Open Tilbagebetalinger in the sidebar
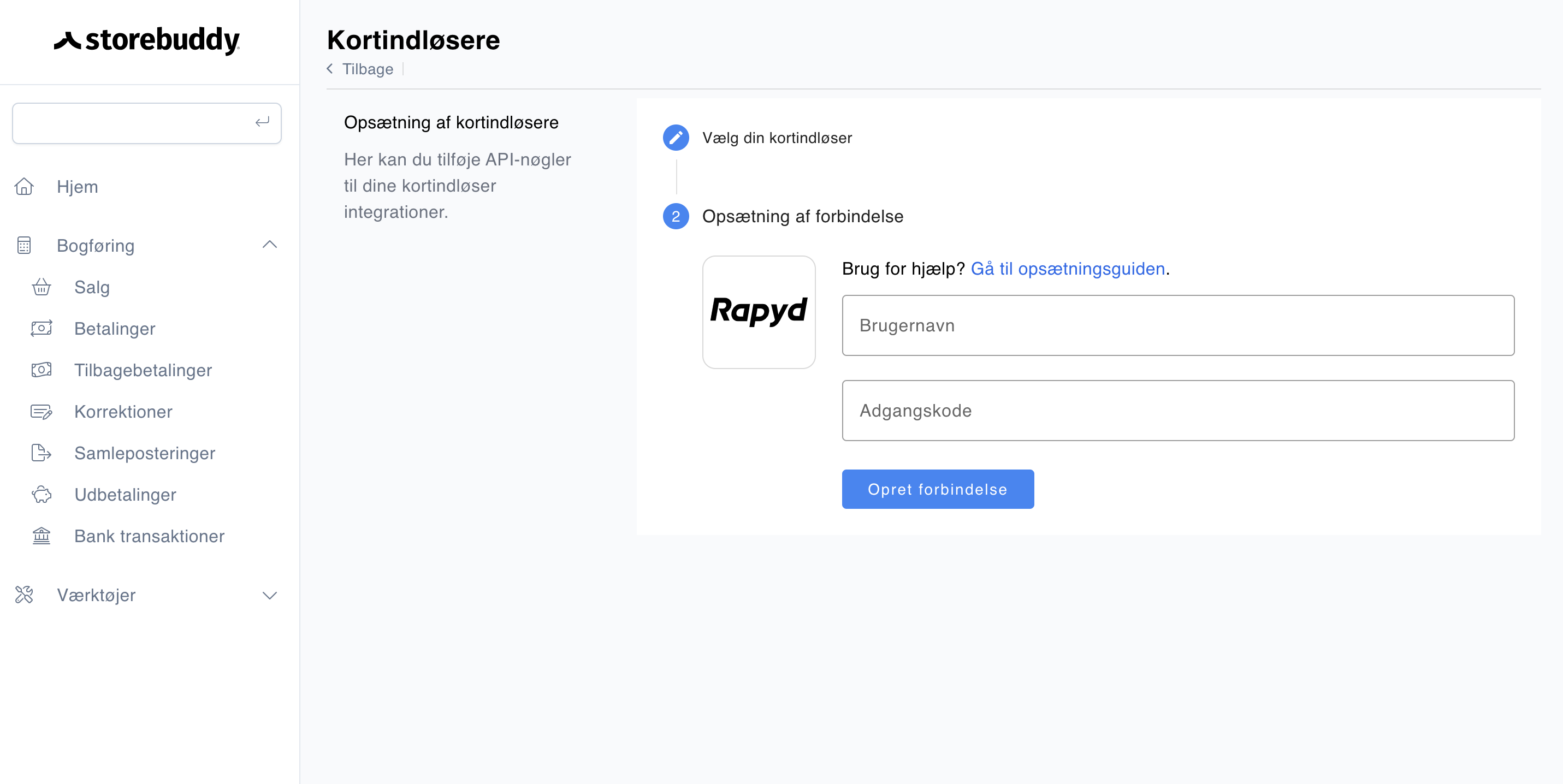 143,370
